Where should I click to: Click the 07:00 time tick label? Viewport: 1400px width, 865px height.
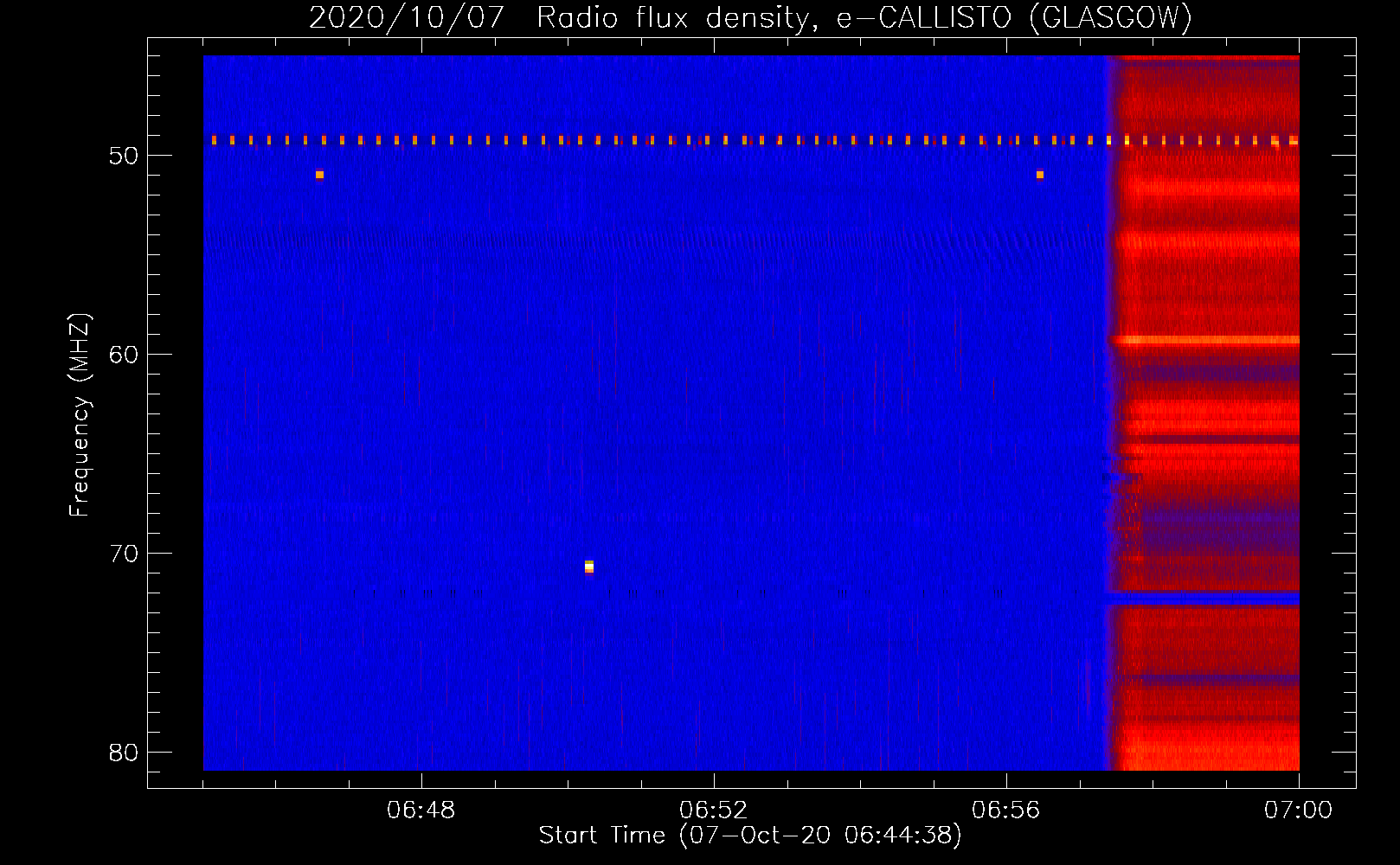point(1299,811)
